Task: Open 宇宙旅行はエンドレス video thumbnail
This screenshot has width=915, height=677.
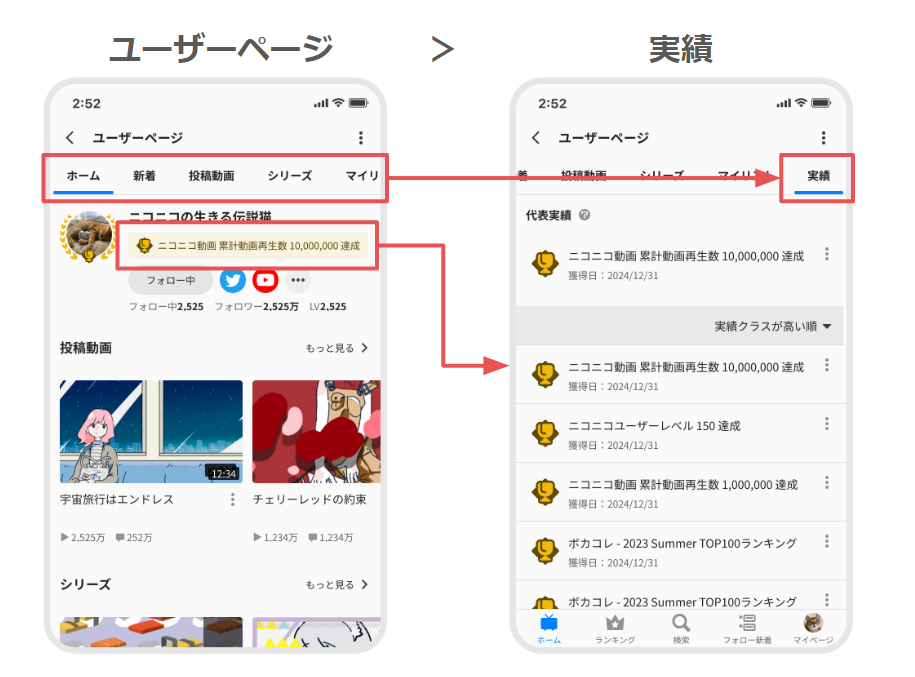Action: 151,431
